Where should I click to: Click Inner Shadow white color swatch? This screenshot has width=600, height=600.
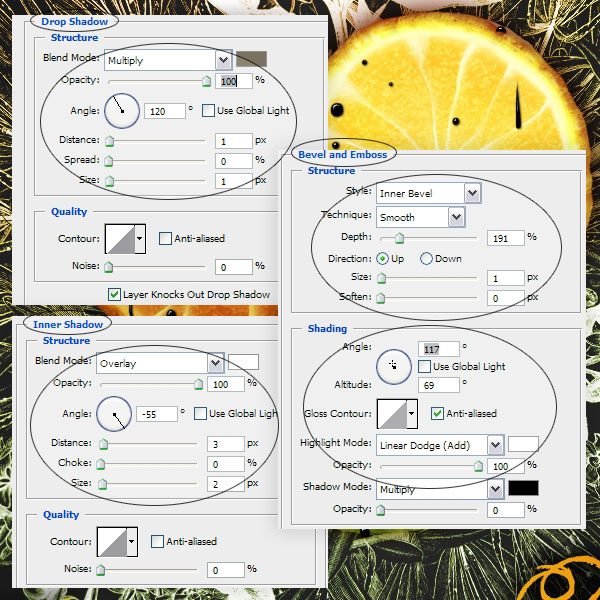coord(243,362)
